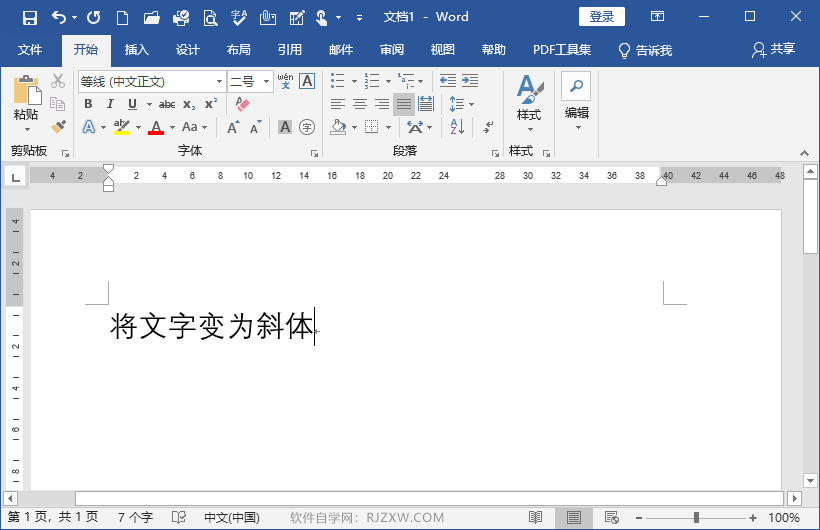Click the enclosed character 字 icon
820x530 pixels.
(x=307, y=127)
